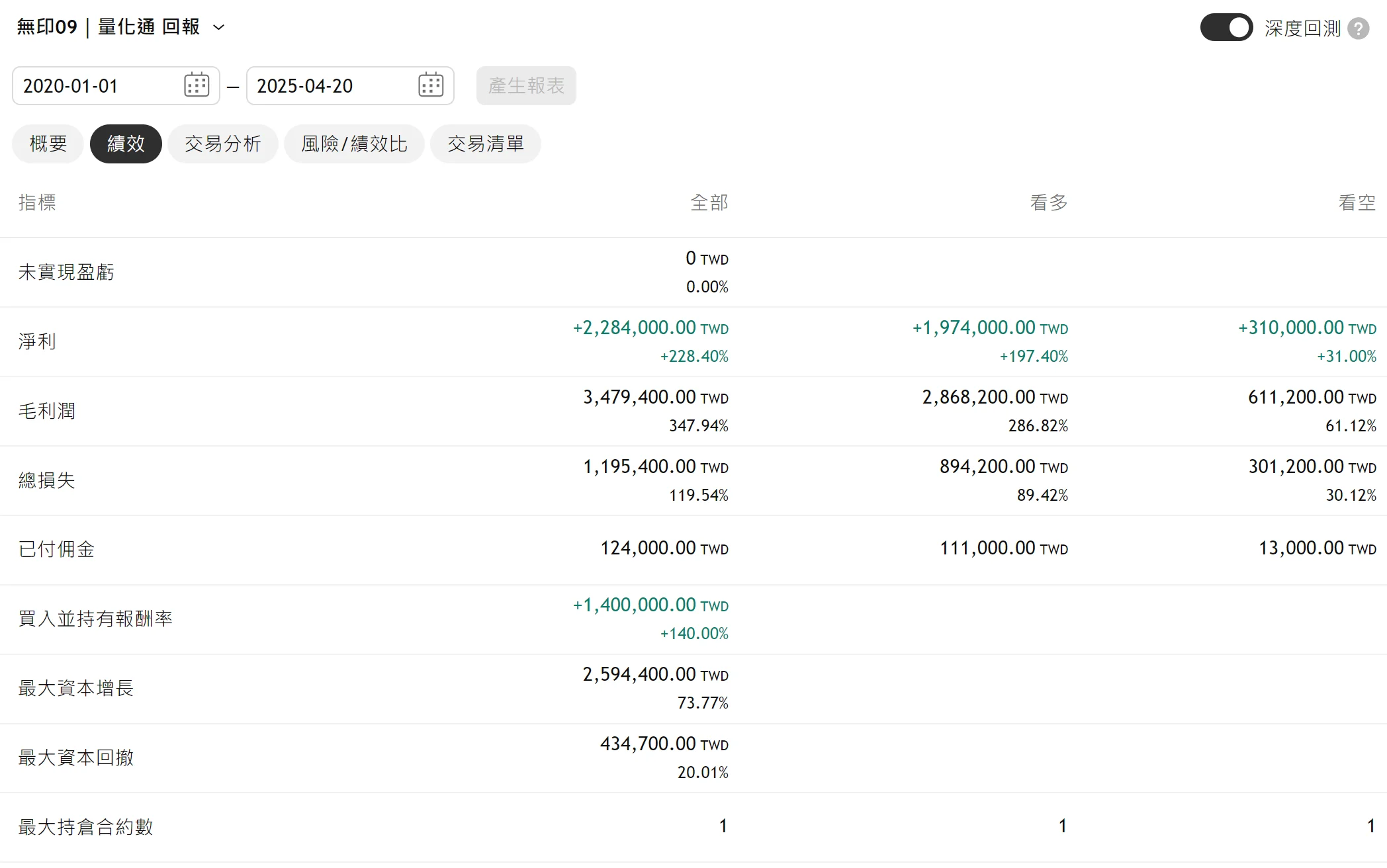This screenshot has height=868, width=1387.
Task: Click the short total loss 301,200.00 TWD
Action: coord(1312,466)
